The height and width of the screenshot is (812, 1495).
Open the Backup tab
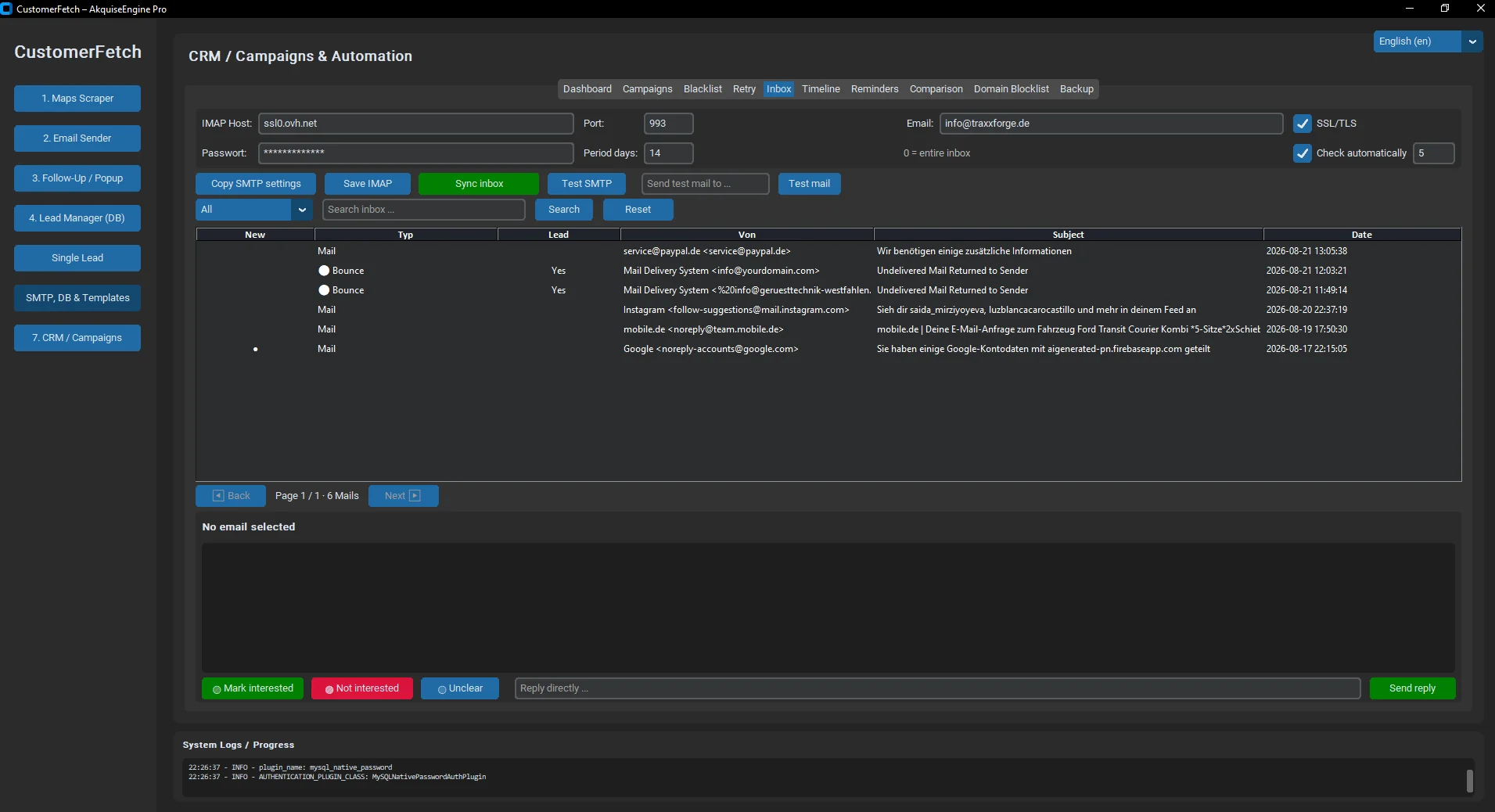pos(1076,89)
